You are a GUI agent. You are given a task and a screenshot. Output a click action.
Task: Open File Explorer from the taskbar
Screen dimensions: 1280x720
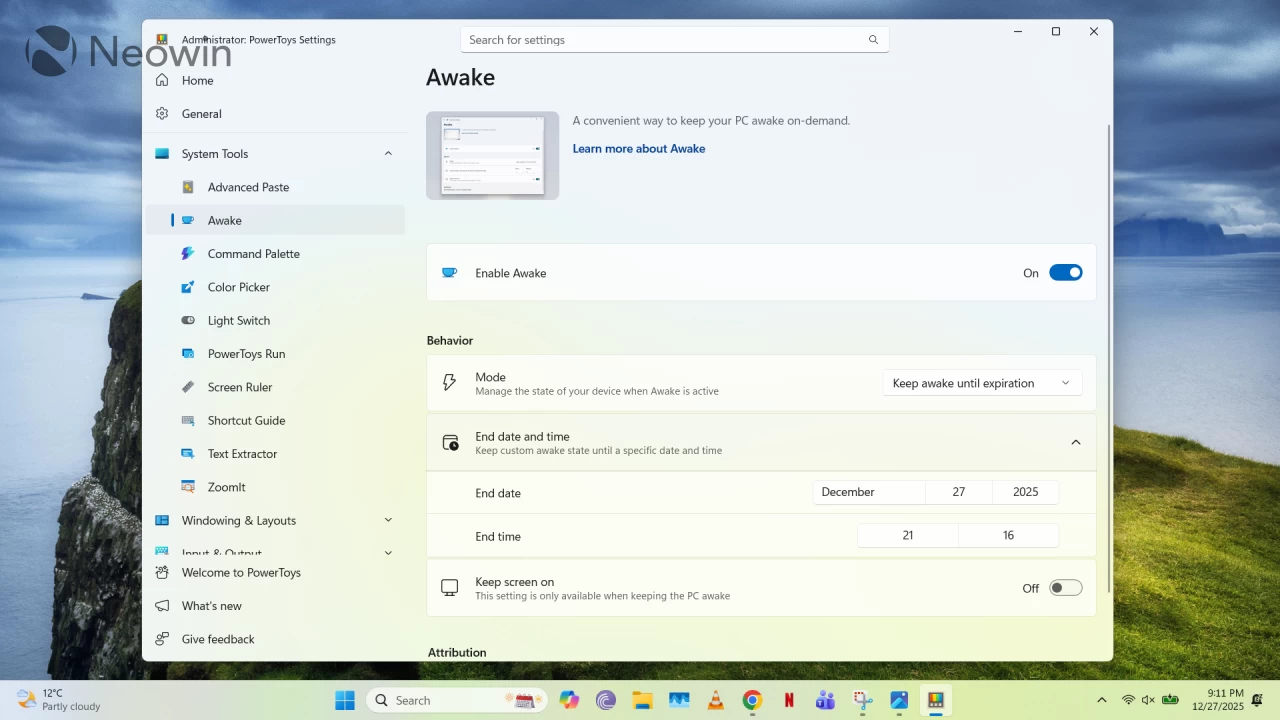click(642, 700)
